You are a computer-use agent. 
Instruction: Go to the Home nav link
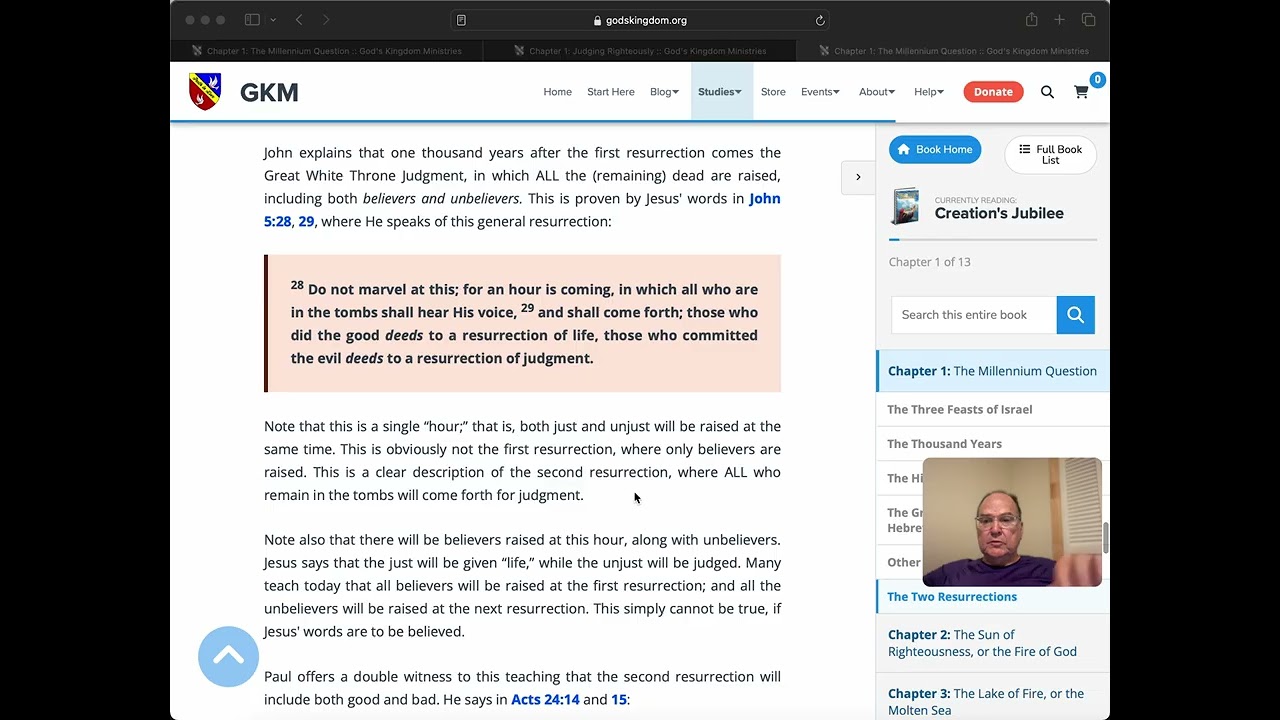pyautogui.click(x=558, y=92)
